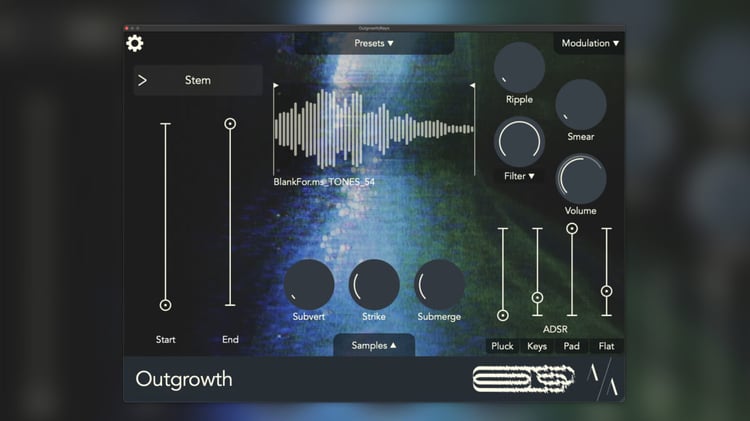Click the Subvert knob
This screenshot has width=750, height=421.
click(309, 285)
